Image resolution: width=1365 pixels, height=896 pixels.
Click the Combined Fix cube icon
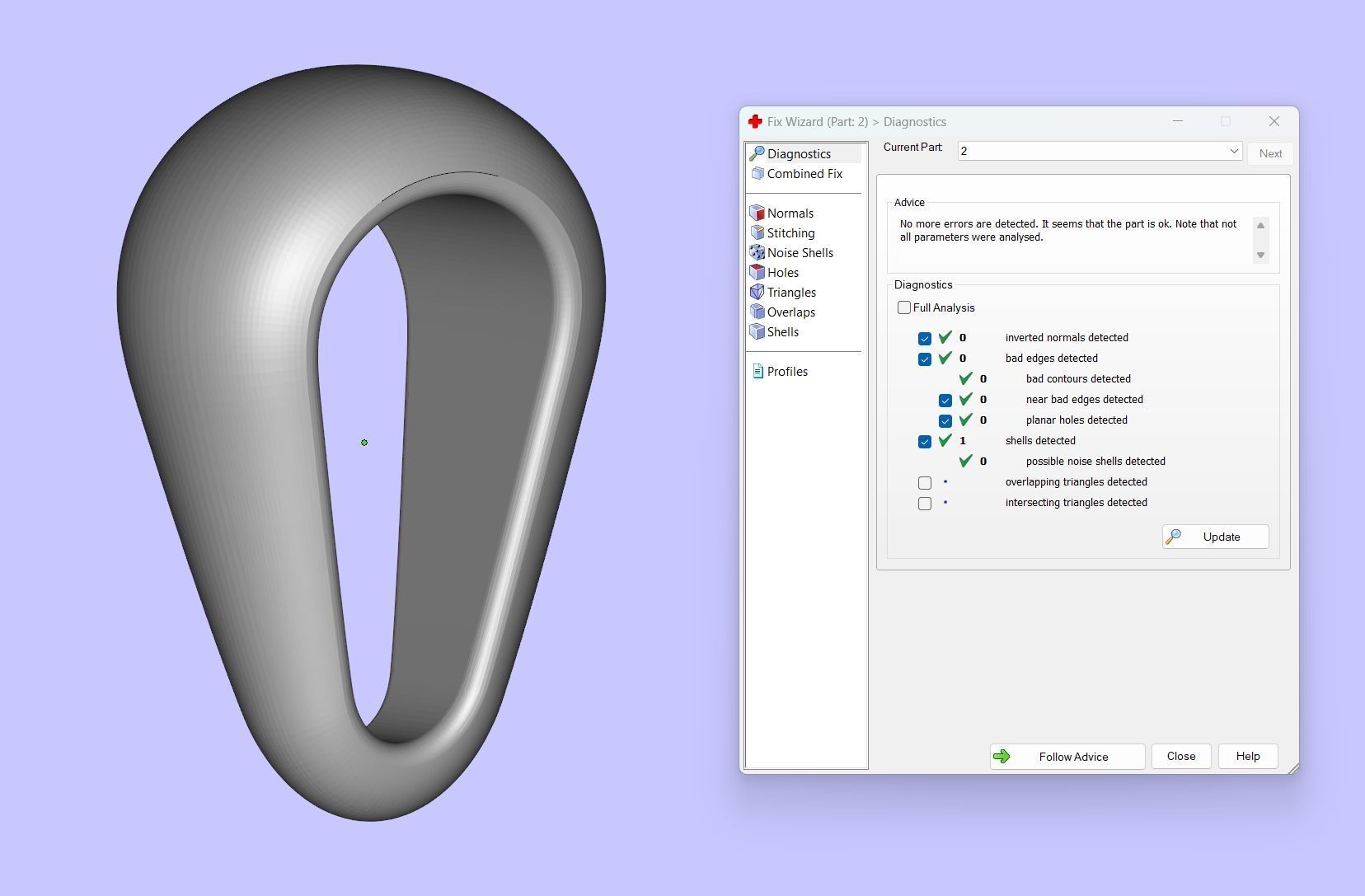coord(757,173)
